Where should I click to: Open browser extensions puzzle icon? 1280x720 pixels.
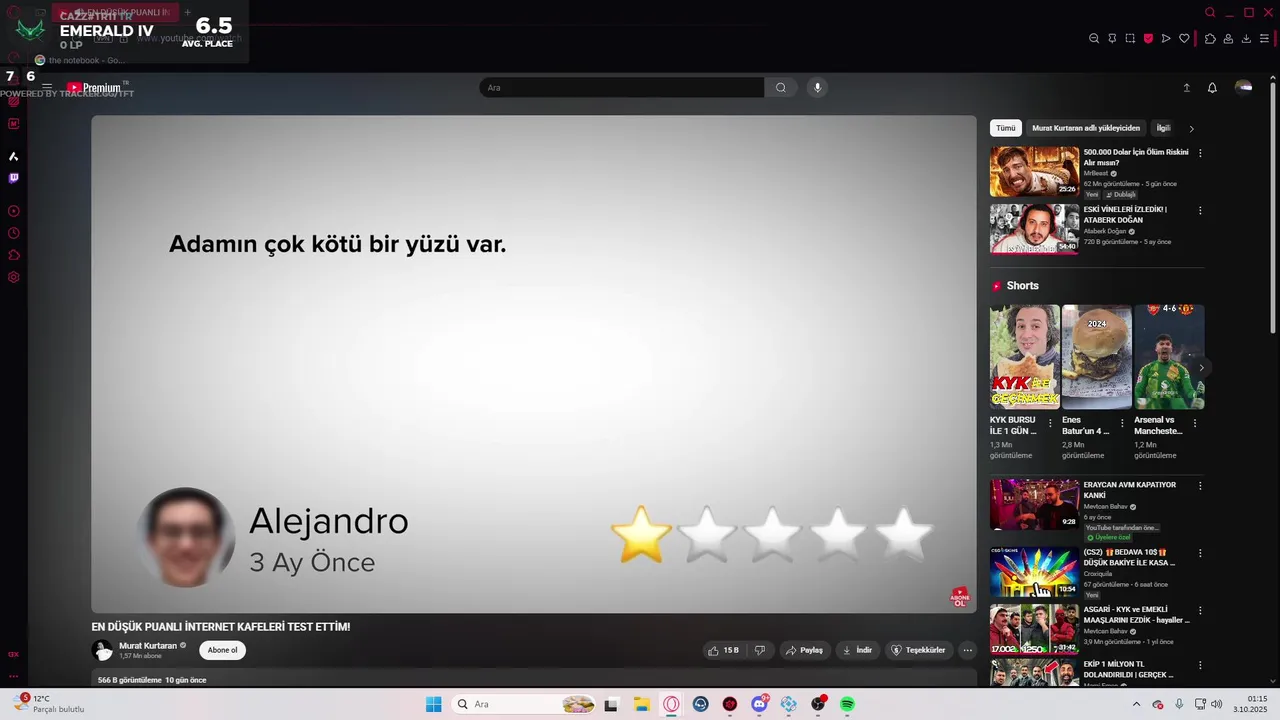pos(1210,39)
